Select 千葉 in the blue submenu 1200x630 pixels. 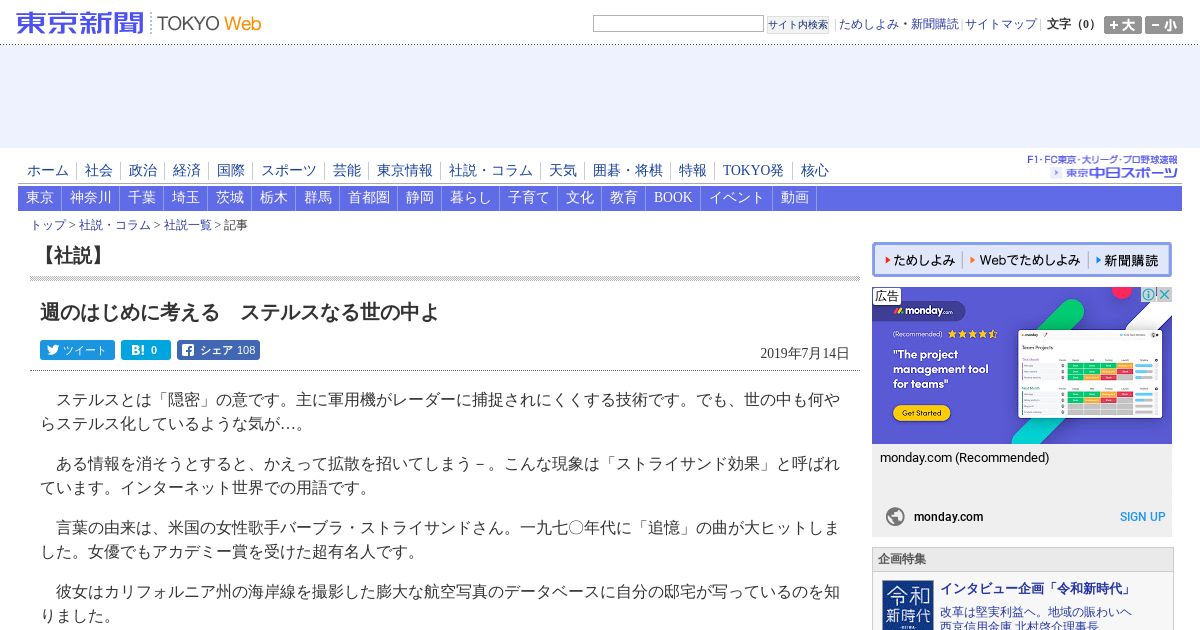[142, 198]
